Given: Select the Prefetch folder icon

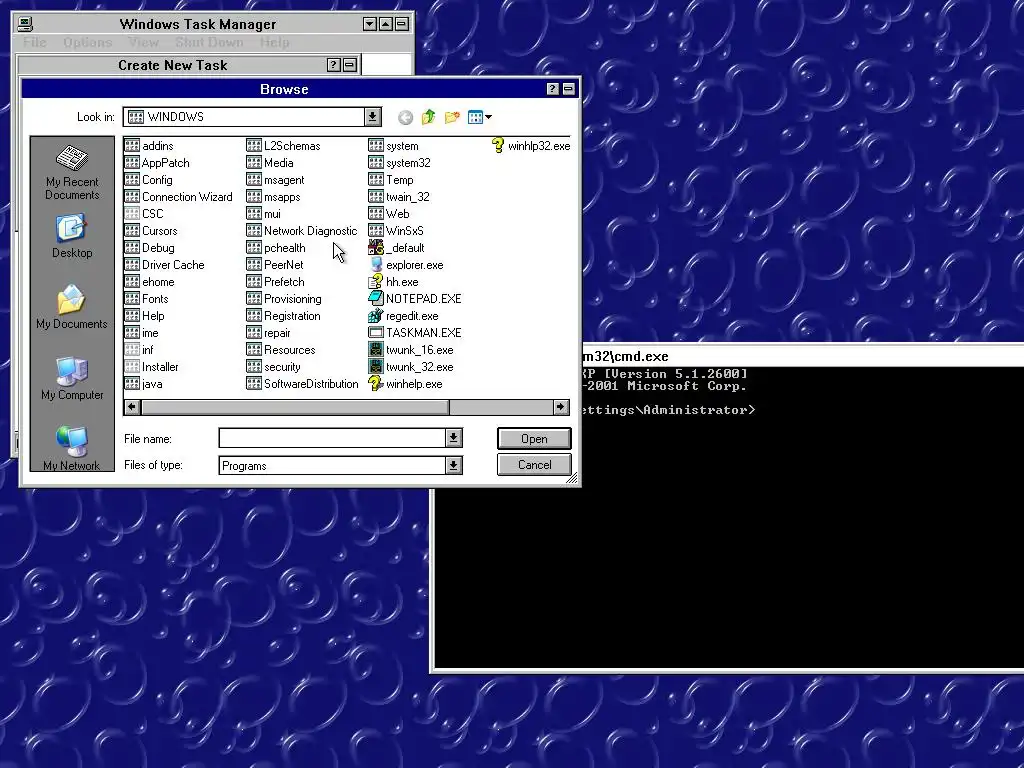Looking at the screenshot, I should click(253, 281).
